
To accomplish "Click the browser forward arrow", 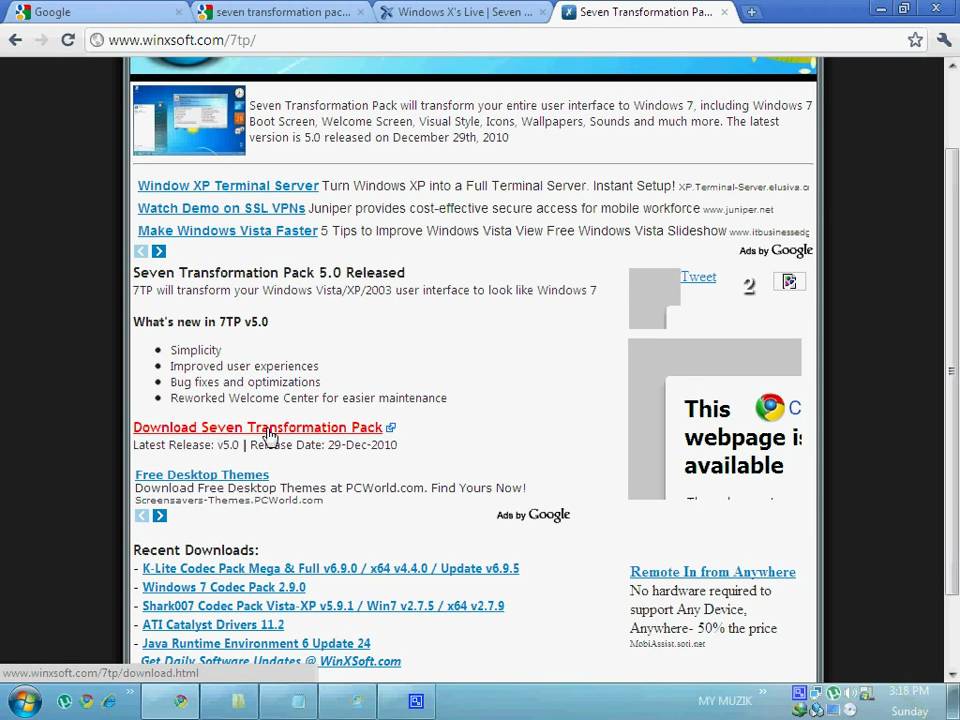I will point(41,40).
